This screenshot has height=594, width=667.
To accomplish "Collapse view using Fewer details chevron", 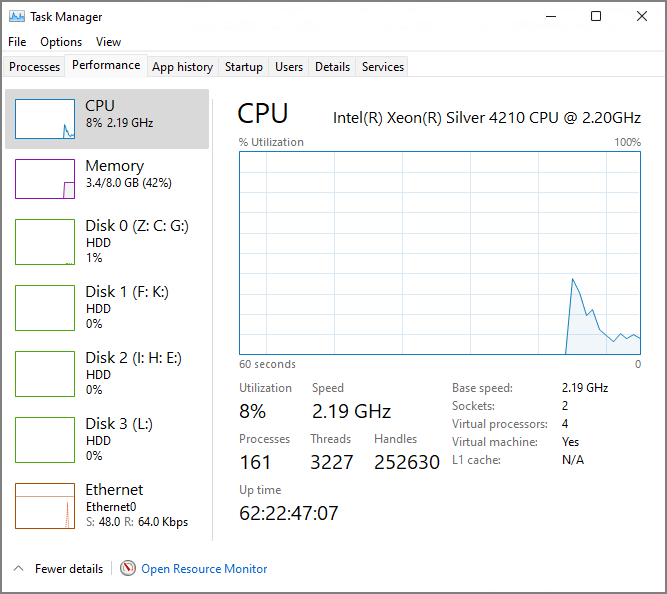I will [x=18, y=568].
